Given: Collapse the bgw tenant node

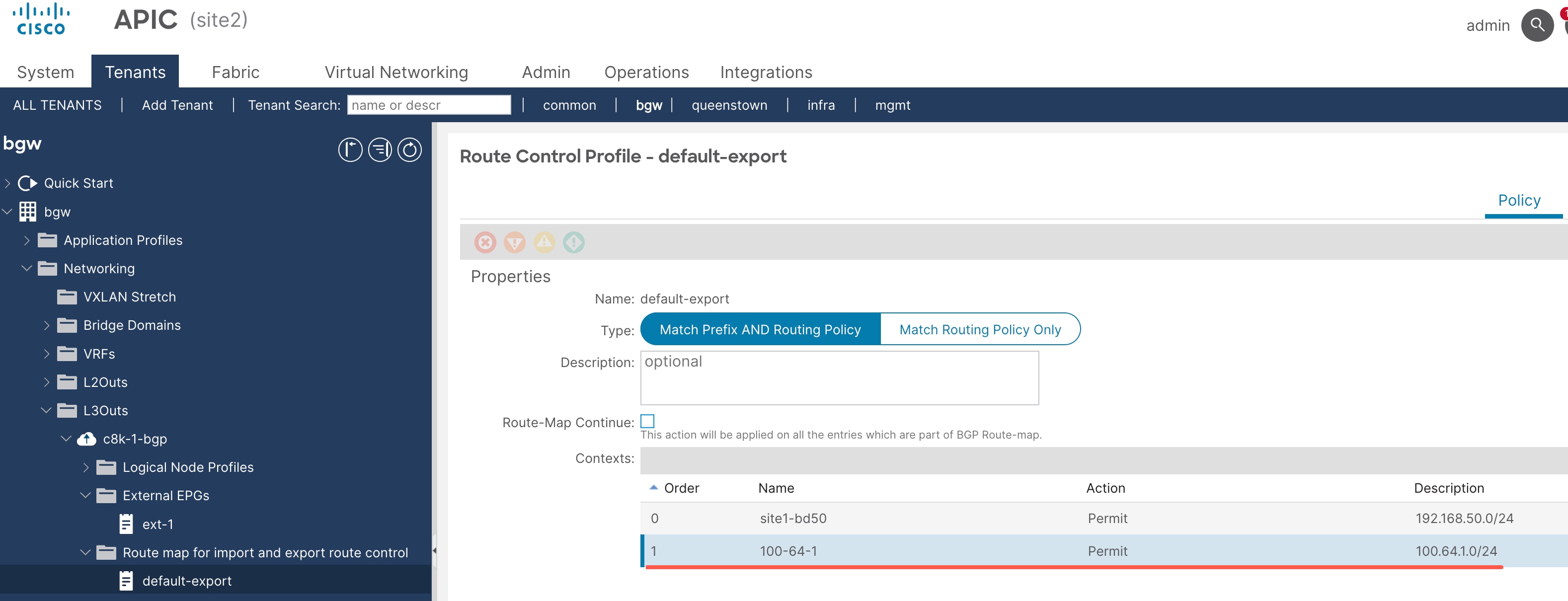Looking at the screenshot, I should 7,212.
